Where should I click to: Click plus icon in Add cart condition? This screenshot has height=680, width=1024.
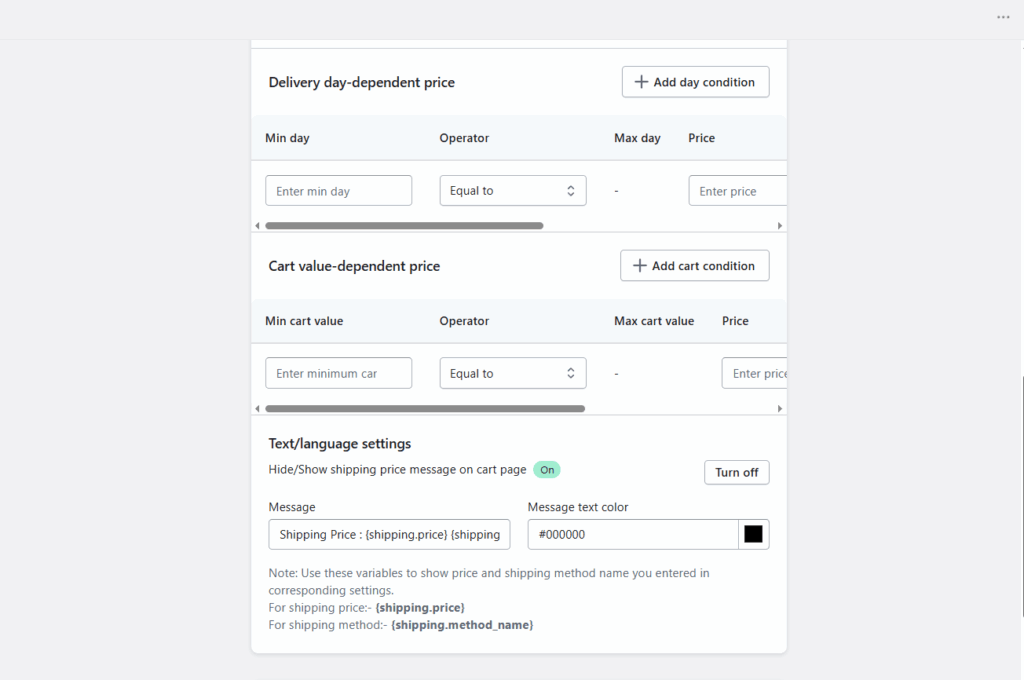click(640, 266)
